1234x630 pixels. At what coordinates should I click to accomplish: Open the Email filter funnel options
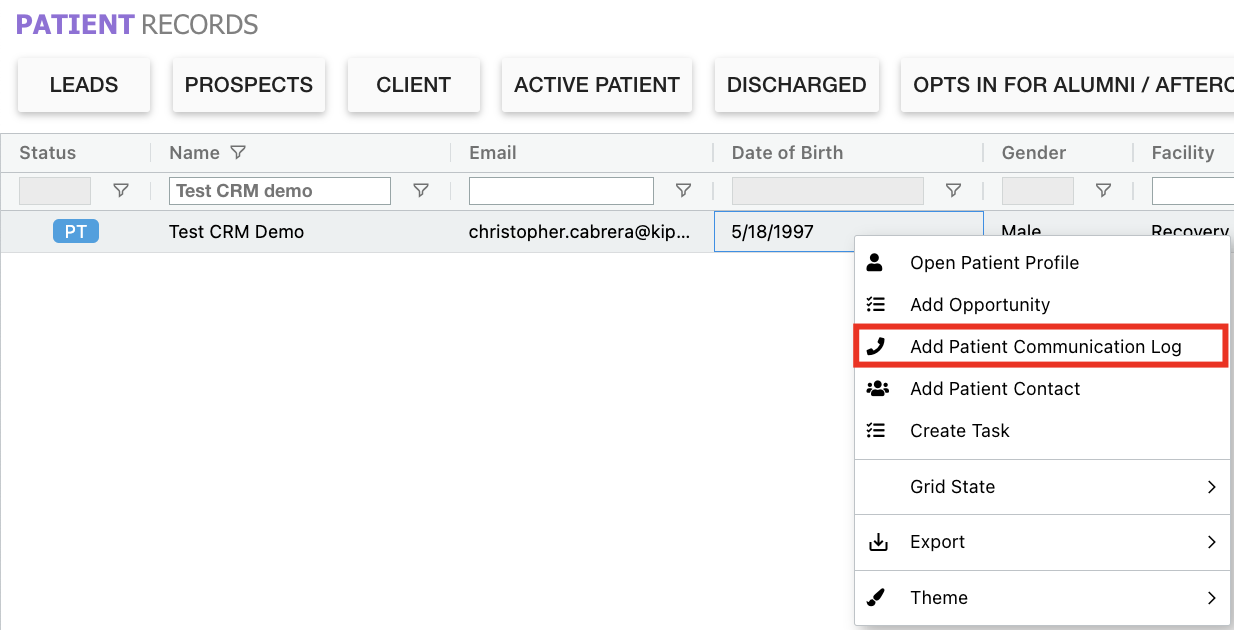(x=683, y=191)
